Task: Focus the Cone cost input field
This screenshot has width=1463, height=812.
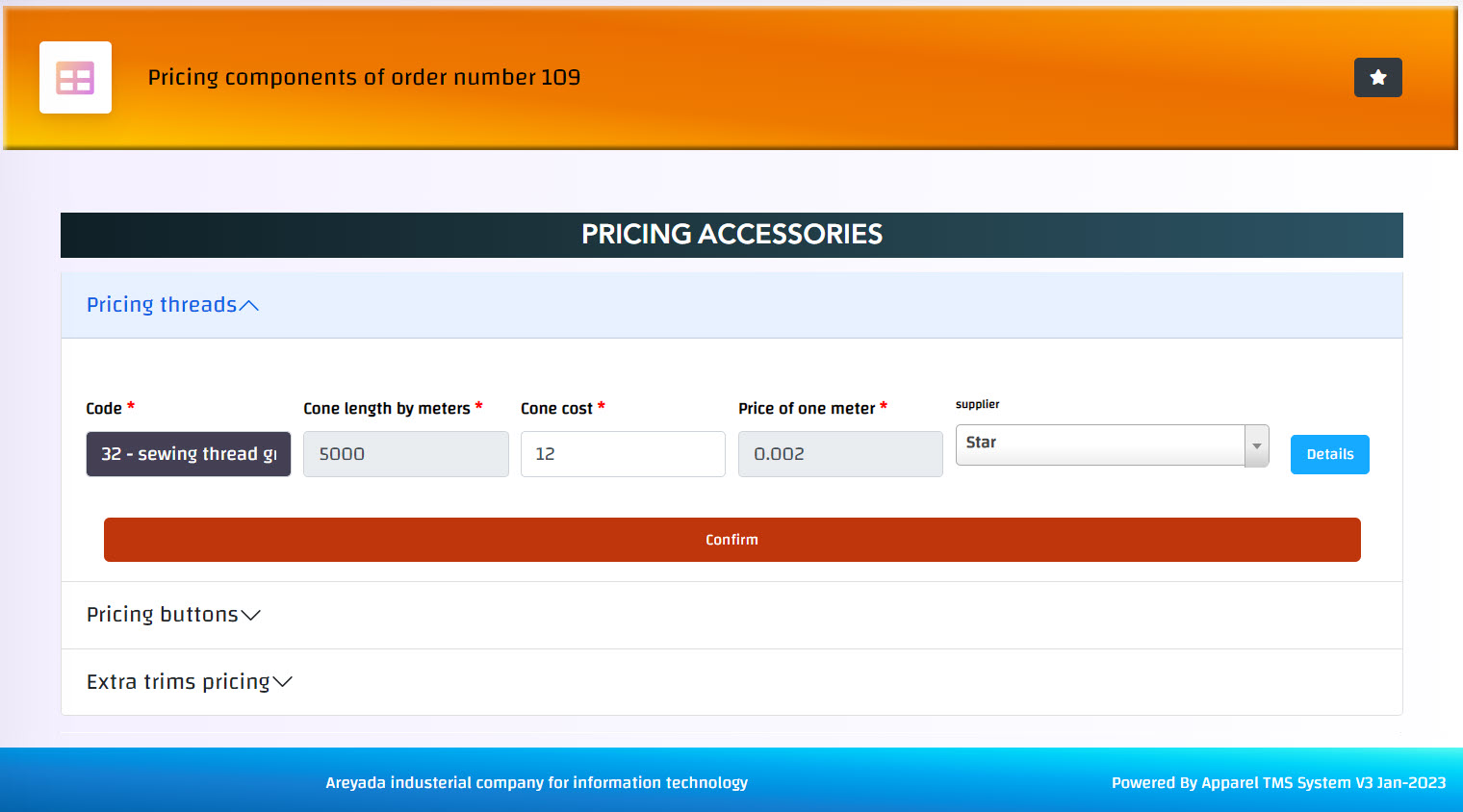Action: click(x=623, y=454)
